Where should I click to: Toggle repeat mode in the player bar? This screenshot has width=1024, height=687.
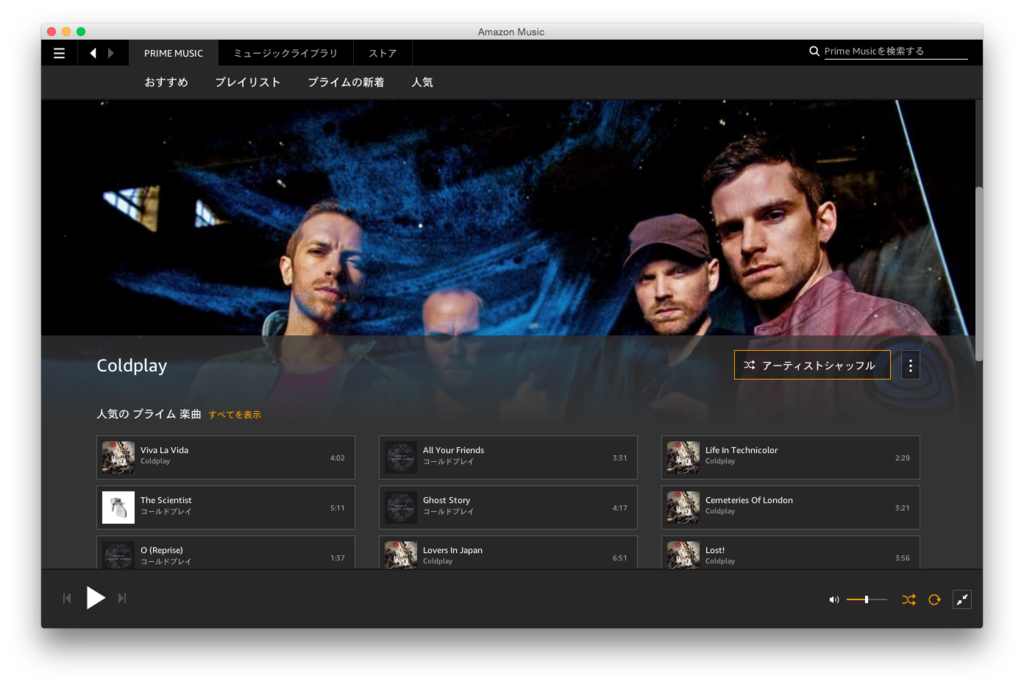pyautogui.click(x=935, y=599)
